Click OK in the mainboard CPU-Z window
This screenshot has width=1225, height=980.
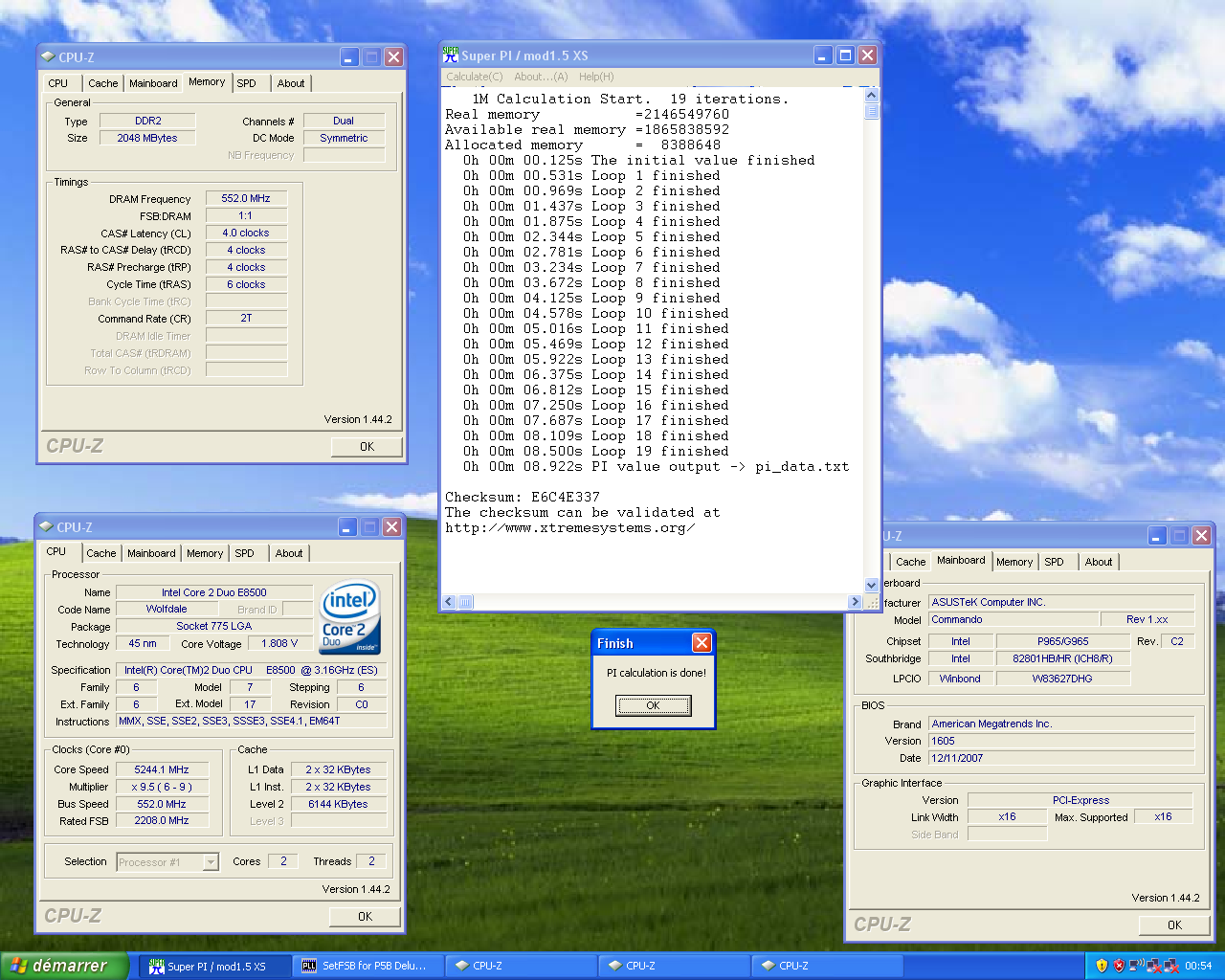pyautogui.click(x=1174, y=925)
